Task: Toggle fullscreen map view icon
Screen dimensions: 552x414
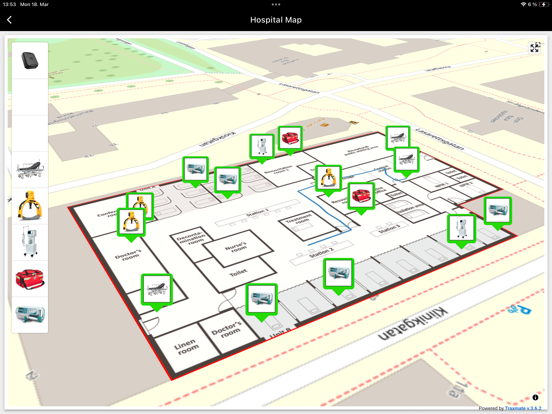Action: click(x=535, y=47)
